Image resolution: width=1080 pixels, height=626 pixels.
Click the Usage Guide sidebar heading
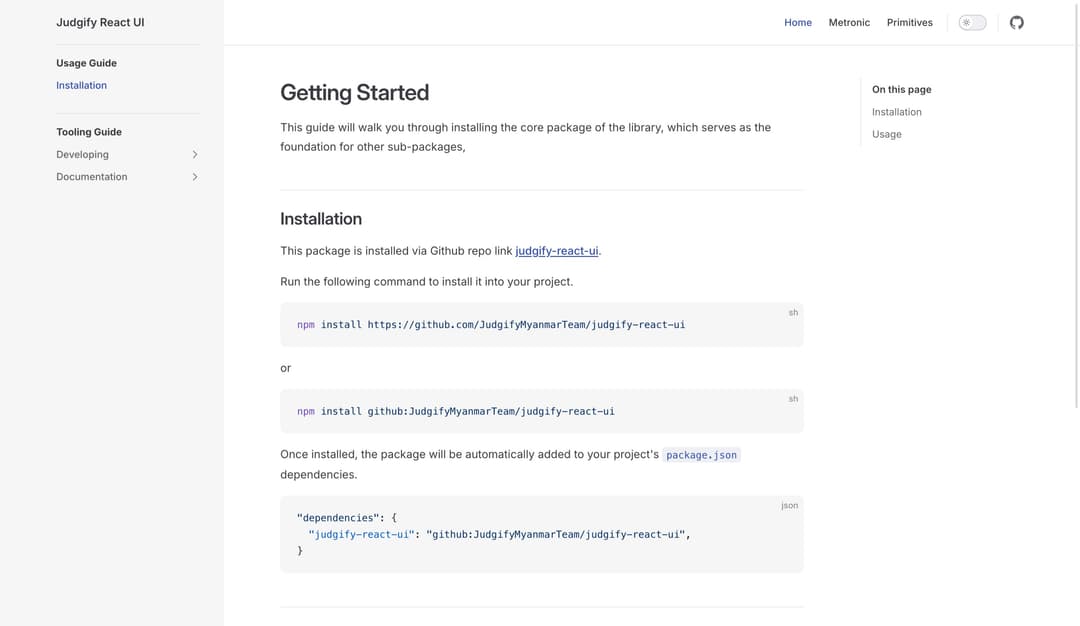coord(87,63)
